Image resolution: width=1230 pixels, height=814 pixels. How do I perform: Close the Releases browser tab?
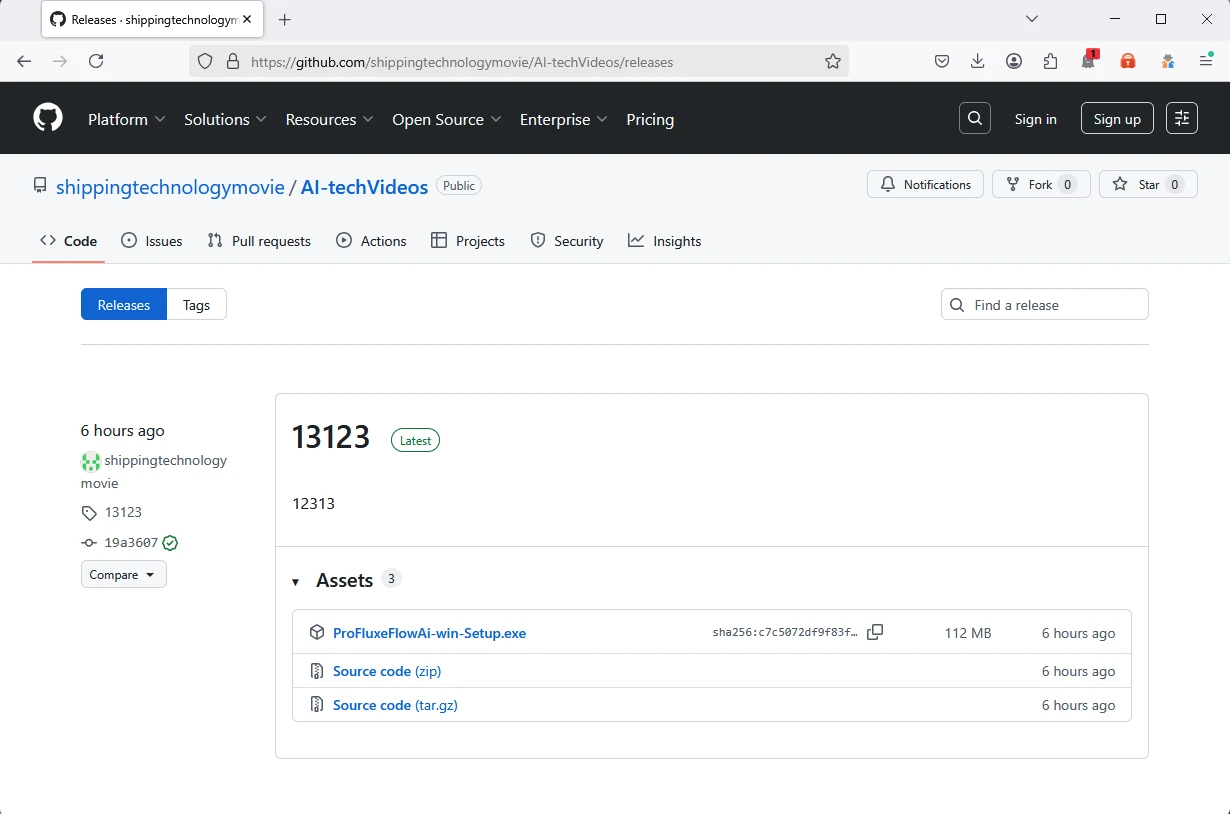click(x=249, y=19)
